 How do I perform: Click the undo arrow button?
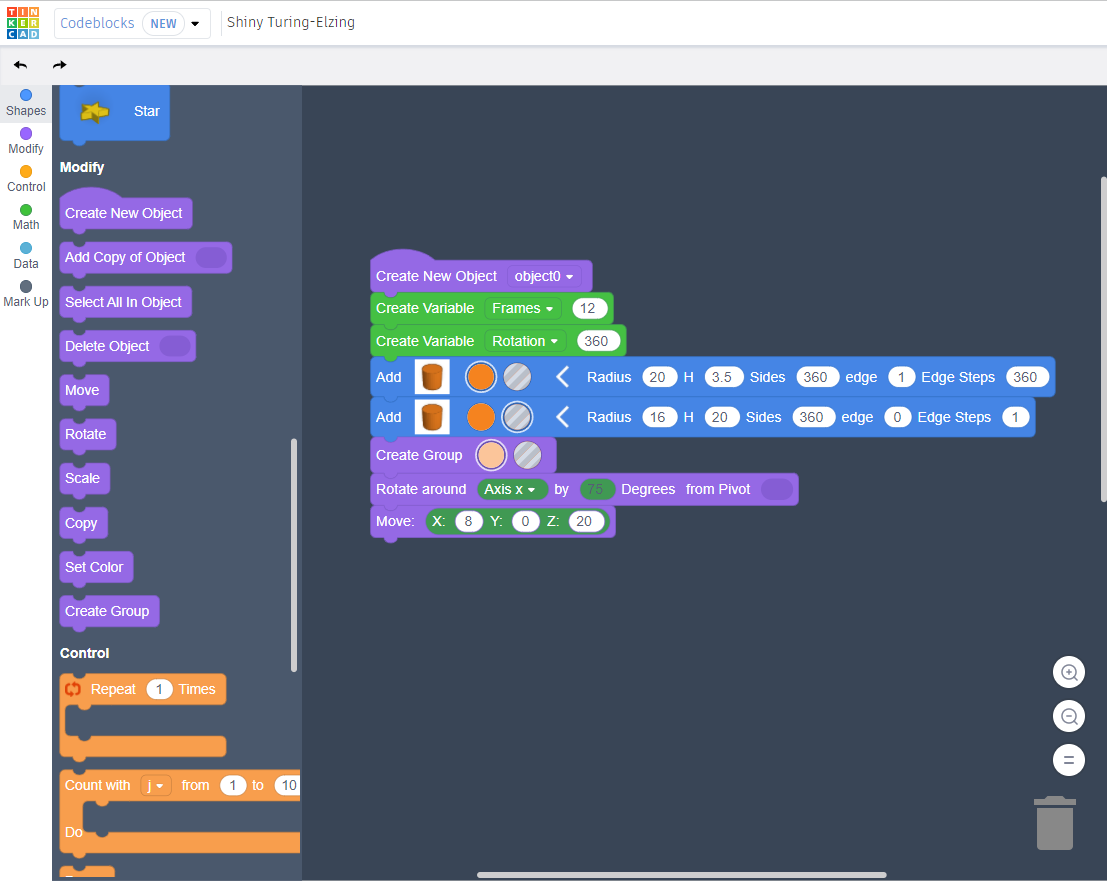[20, 63]
